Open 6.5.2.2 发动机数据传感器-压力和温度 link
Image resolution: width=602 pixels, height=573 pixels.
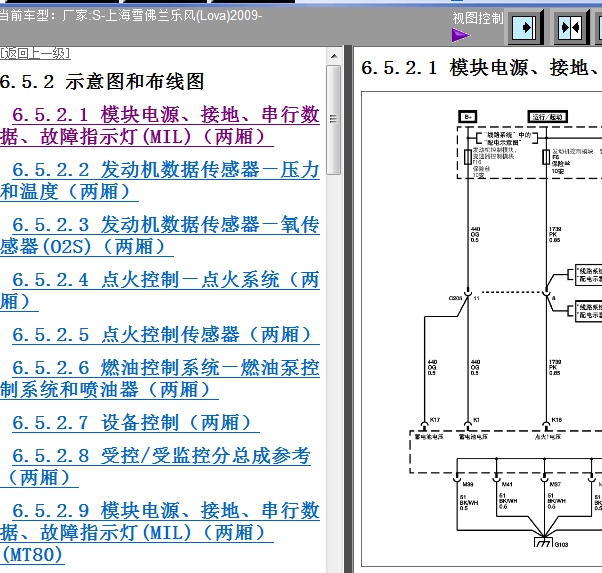point(160,181)
